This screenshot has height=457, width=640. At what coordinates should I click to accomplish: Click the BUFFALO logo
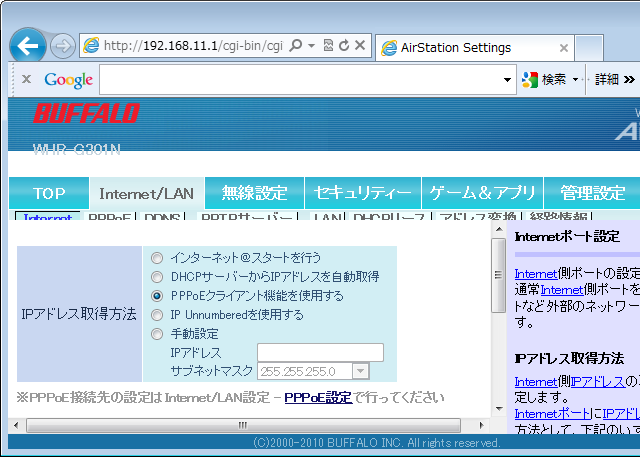click(87, 113)
